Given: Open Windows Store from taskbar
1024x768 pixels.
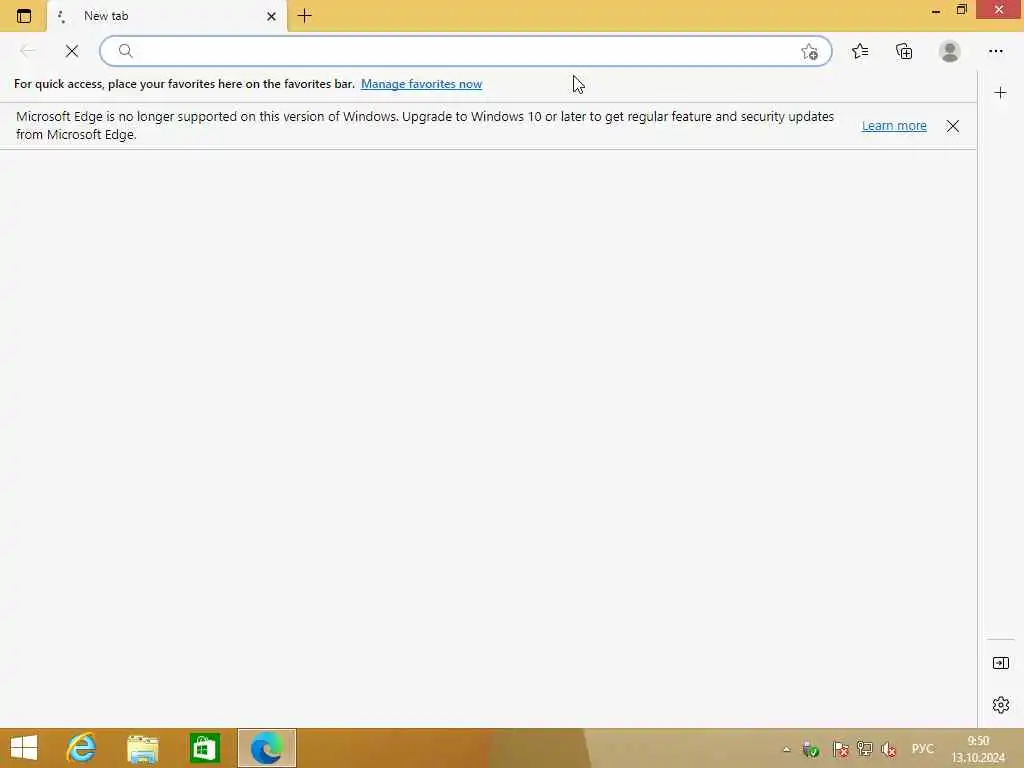Looking at the screenshot, I should pyautogui.click(x=204, y=748).
